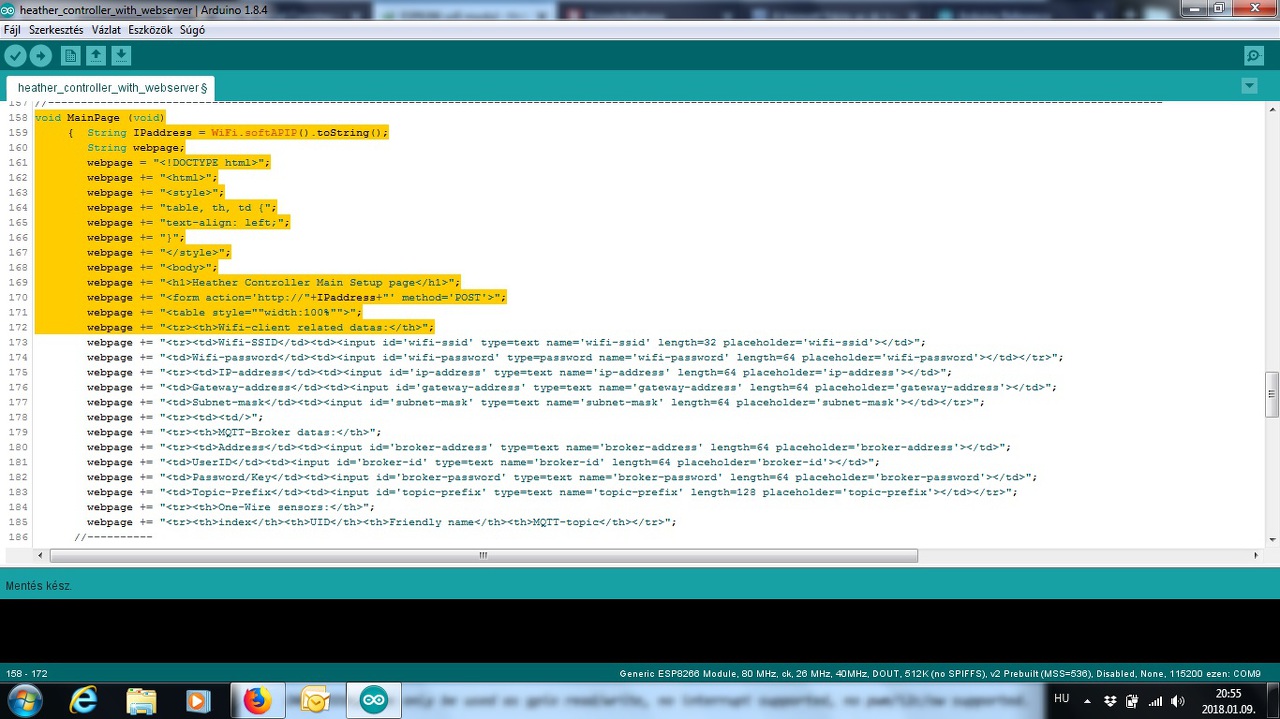This screenshot has width=1280, height=719.
Task: Click the vertical scrollbar thumb in editor
Action: pyautogui.click(x=1272, y=394)
